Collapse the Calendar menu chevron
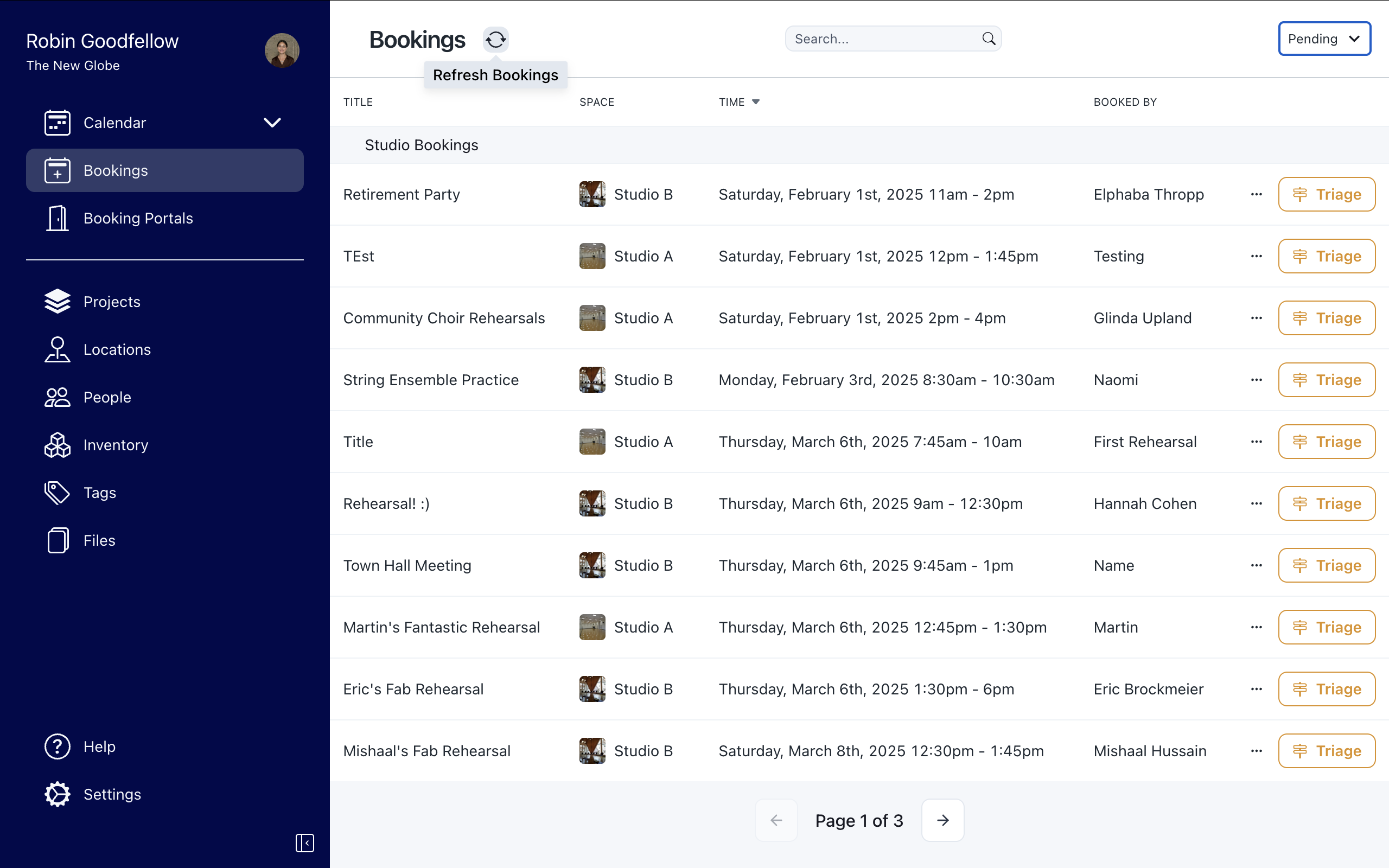Image resolution: width=1389 pixels, height=868 pixels. pyautogui.click(x=272, y=122)
